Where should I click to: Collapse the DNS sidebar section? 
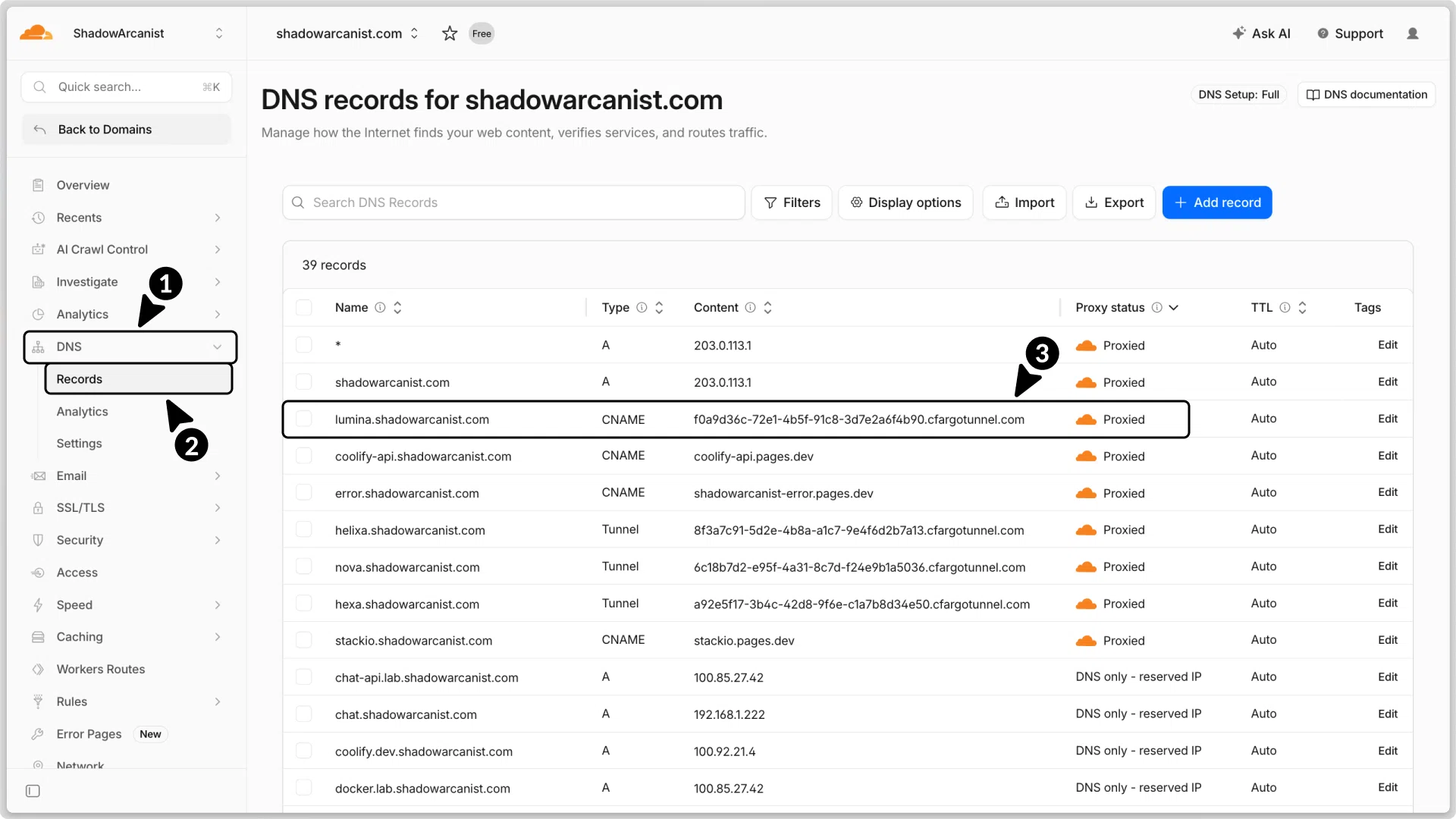pyautogui.click(x=218, y=347)
